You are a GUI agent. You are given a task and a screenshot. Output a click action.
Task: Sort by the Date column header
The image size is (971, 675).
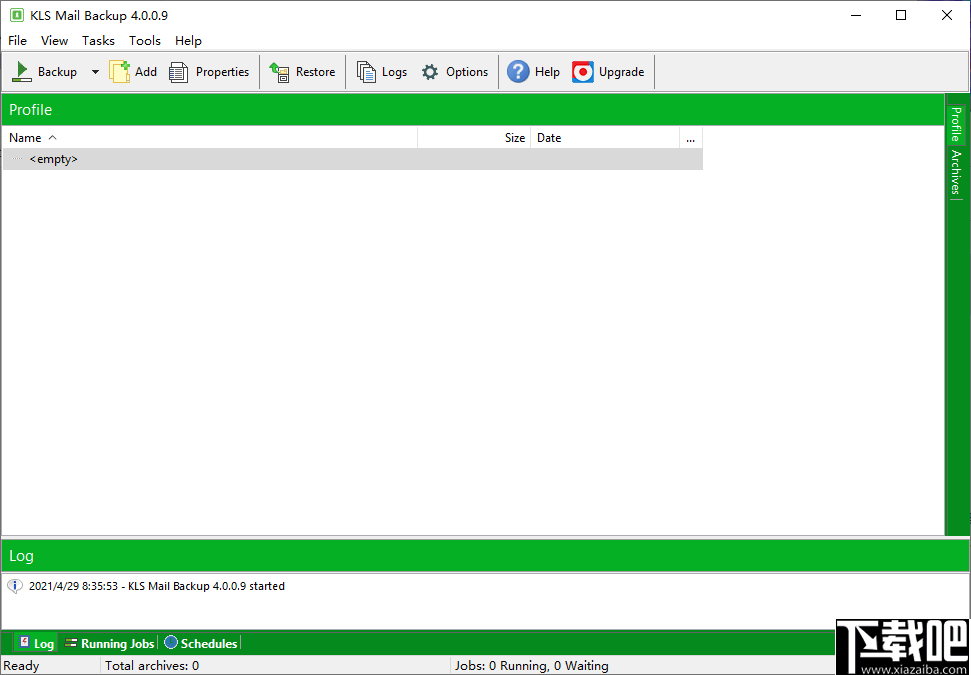[x=605, y=138]
